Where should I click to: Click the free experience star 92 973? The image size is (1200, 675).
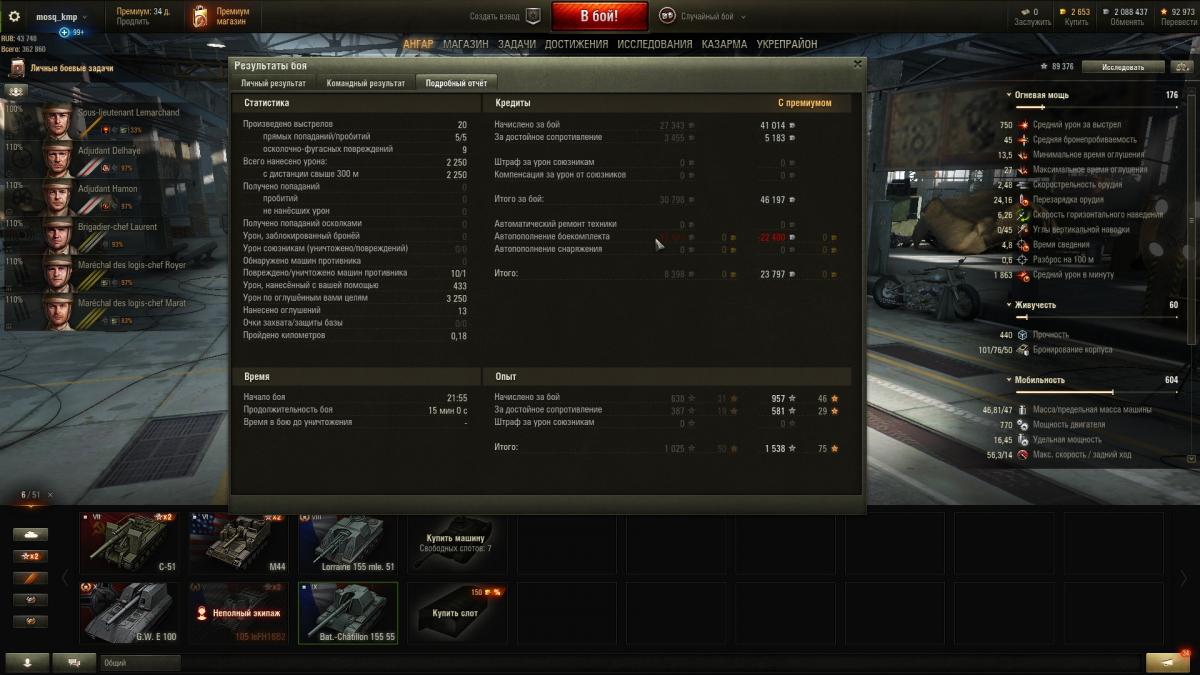point(1176,12)
